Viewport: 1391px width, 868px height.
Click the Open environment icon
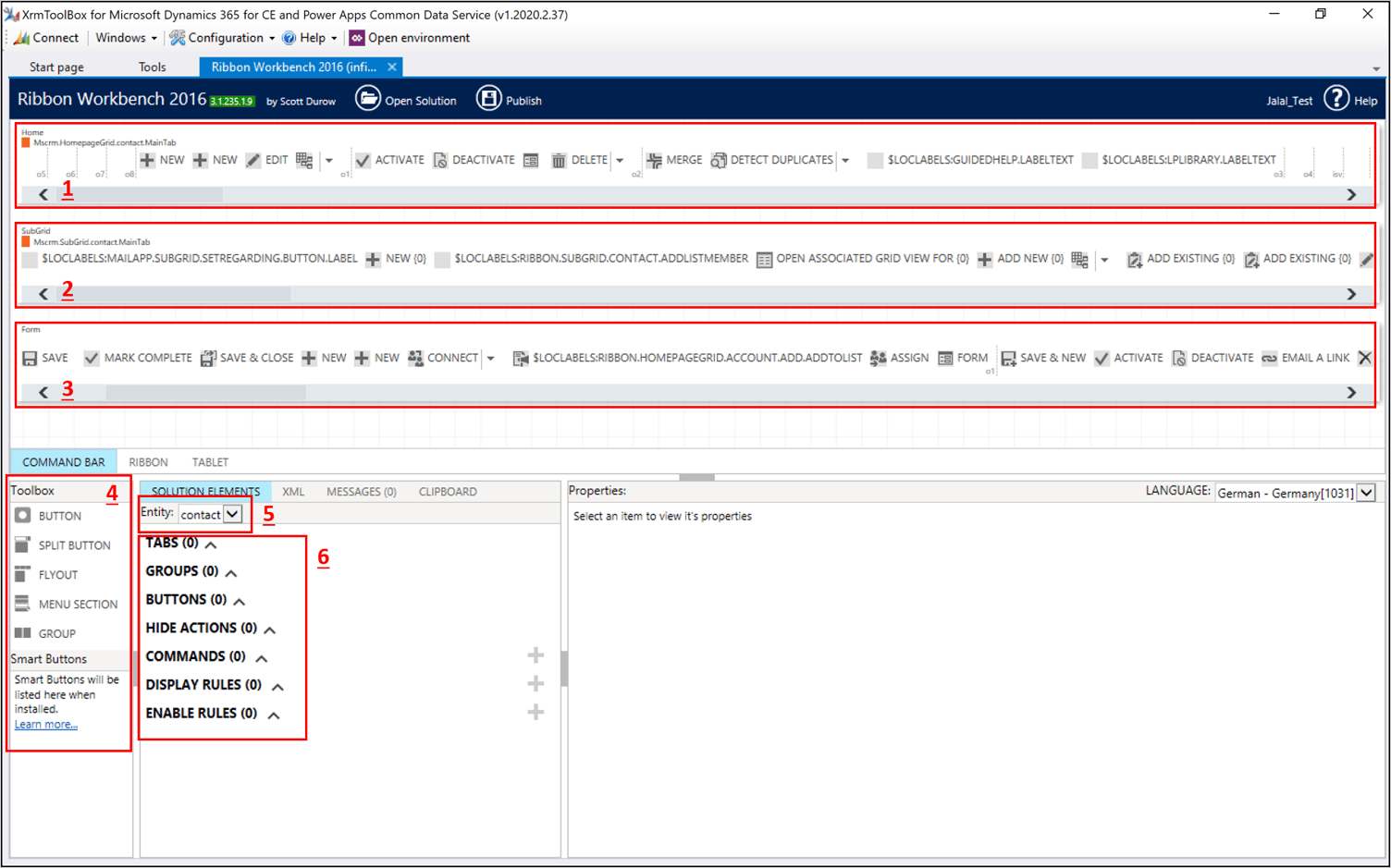[356, 38]
